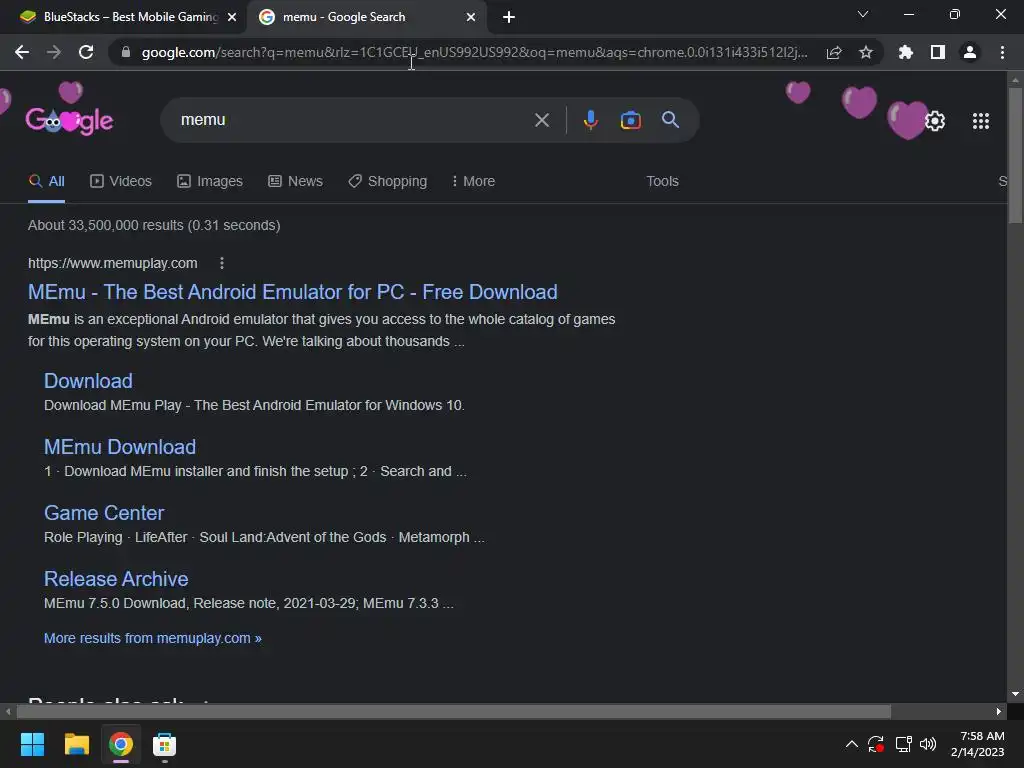Share this page from address bar
The image size is (1024, 768).
834,52
